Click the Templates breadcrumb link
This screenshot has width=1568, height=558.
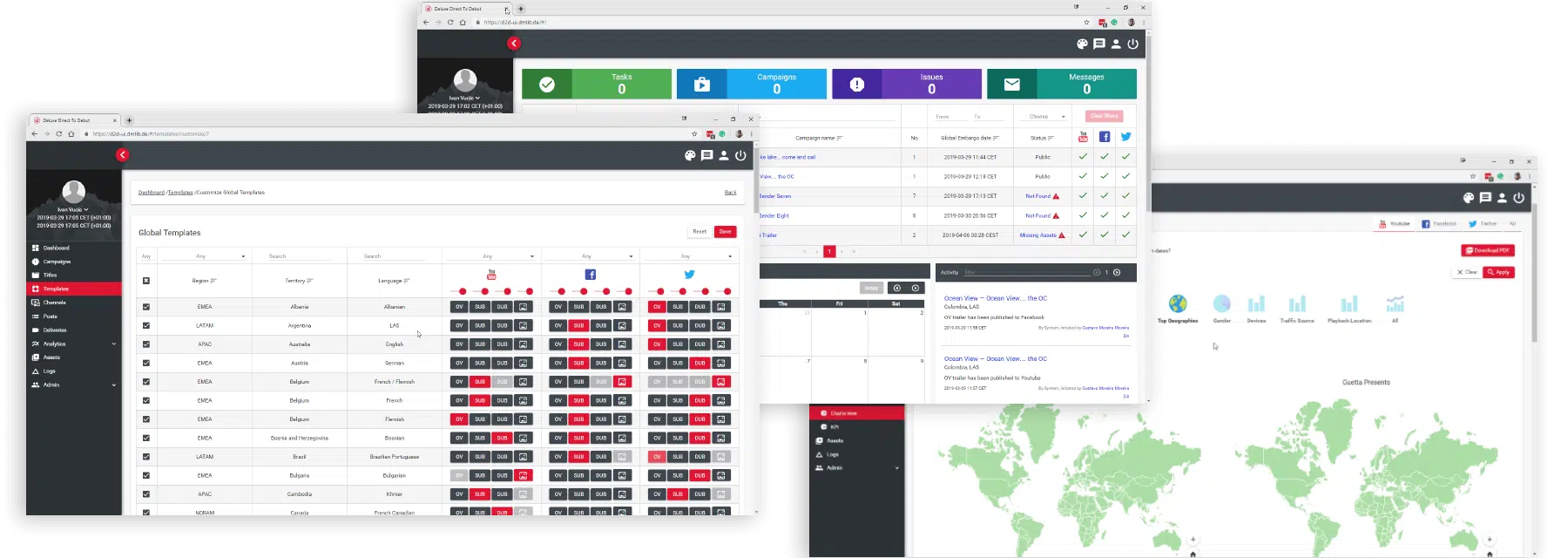pos(180,193)
